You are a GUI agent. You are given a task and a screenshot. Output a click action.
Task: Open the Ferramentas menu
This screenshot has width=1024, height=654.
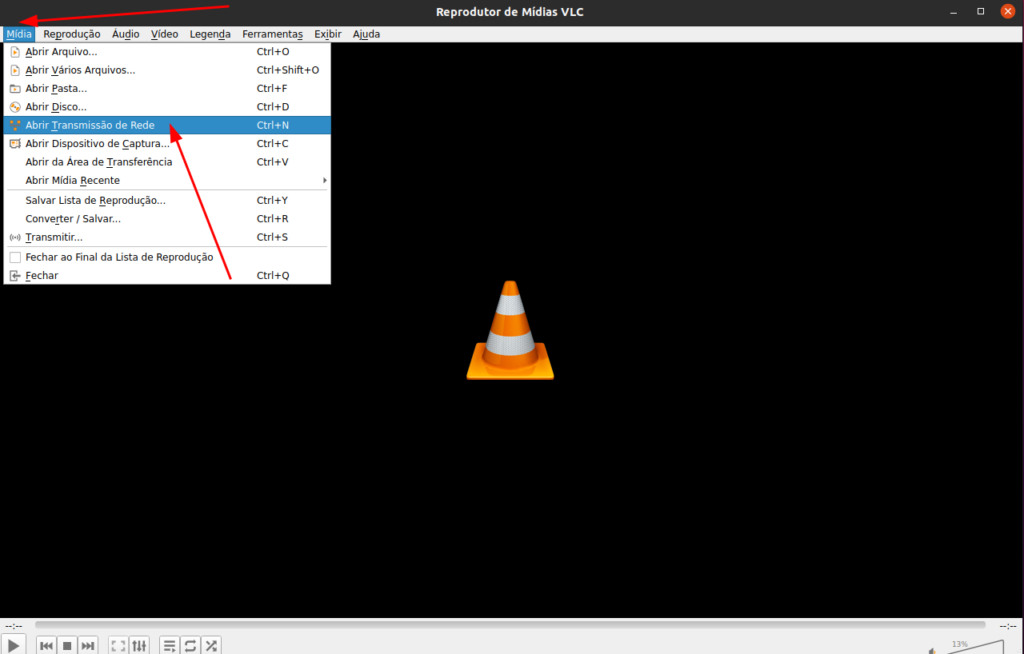click(x=272, y=34)
